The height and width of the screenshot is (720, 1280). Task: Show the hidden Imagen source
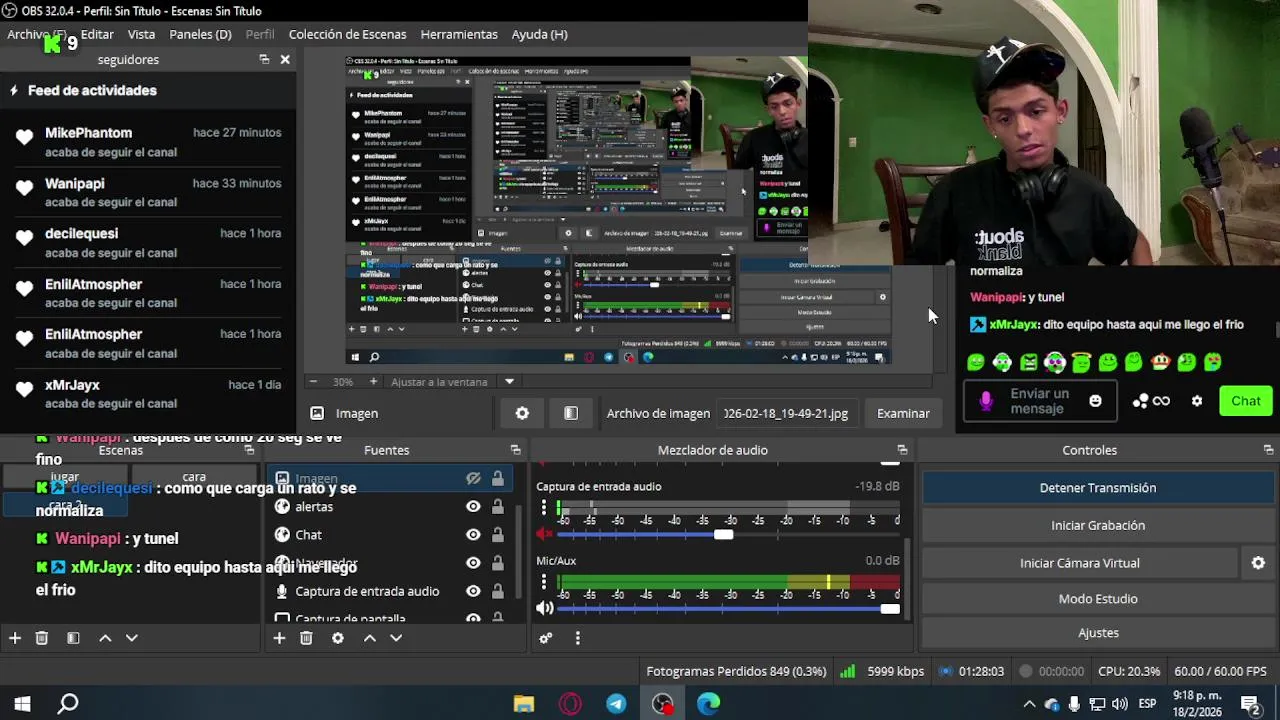point(473,479)
